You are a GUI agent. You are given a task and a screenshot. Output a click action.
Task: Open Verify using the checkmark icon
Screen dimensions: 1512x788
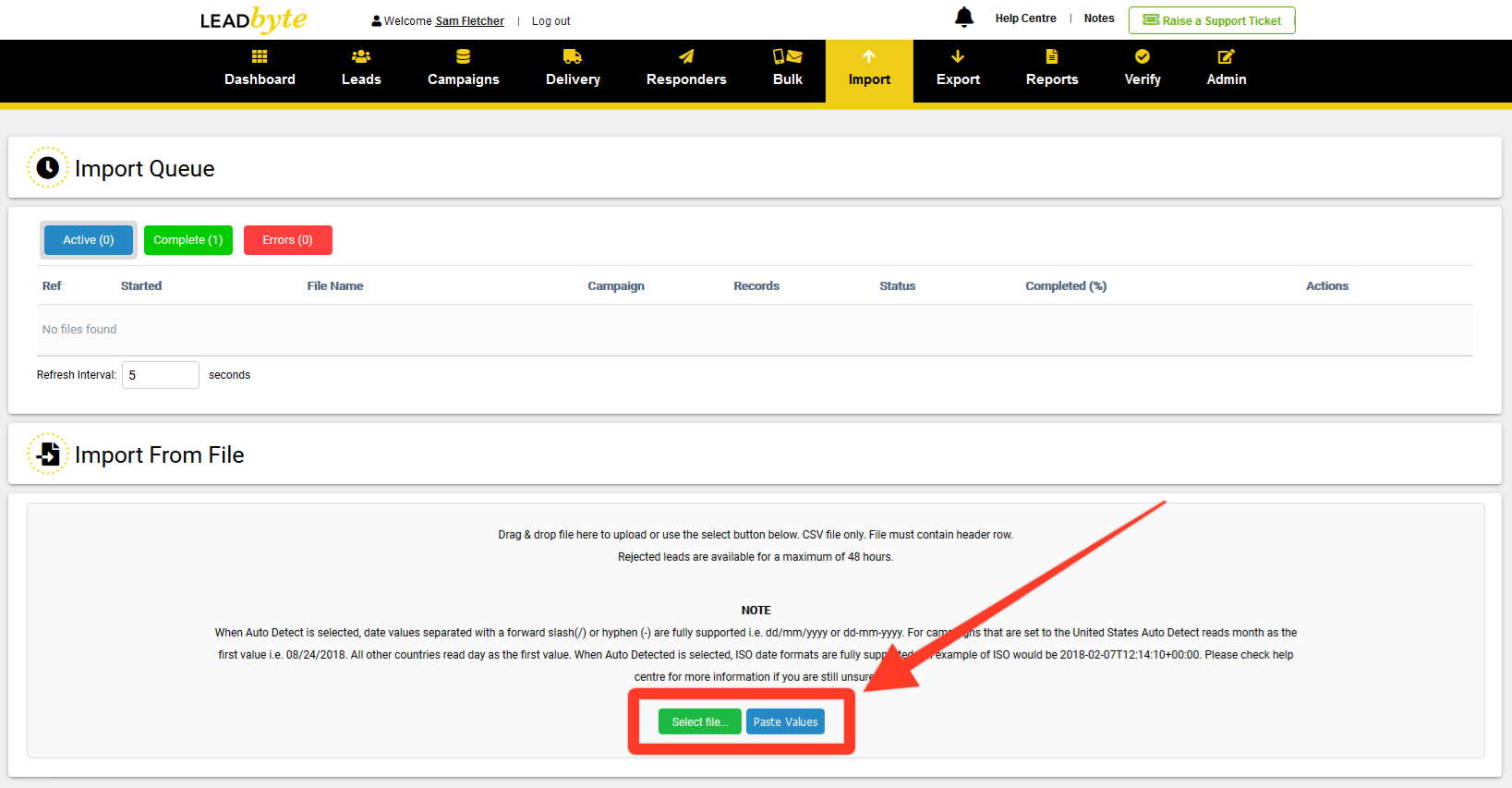[x=1143, y=56]
